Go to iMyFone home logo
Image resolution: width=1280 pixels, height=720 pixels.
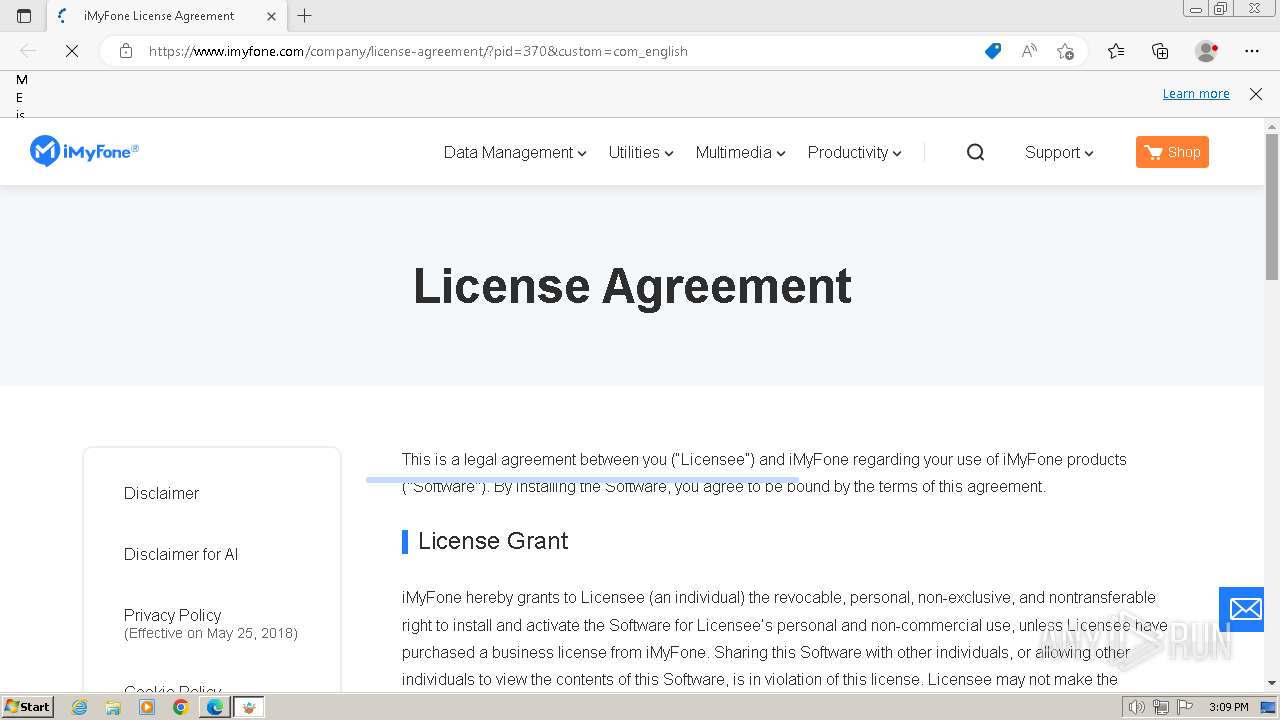click(x=84, y=151)
